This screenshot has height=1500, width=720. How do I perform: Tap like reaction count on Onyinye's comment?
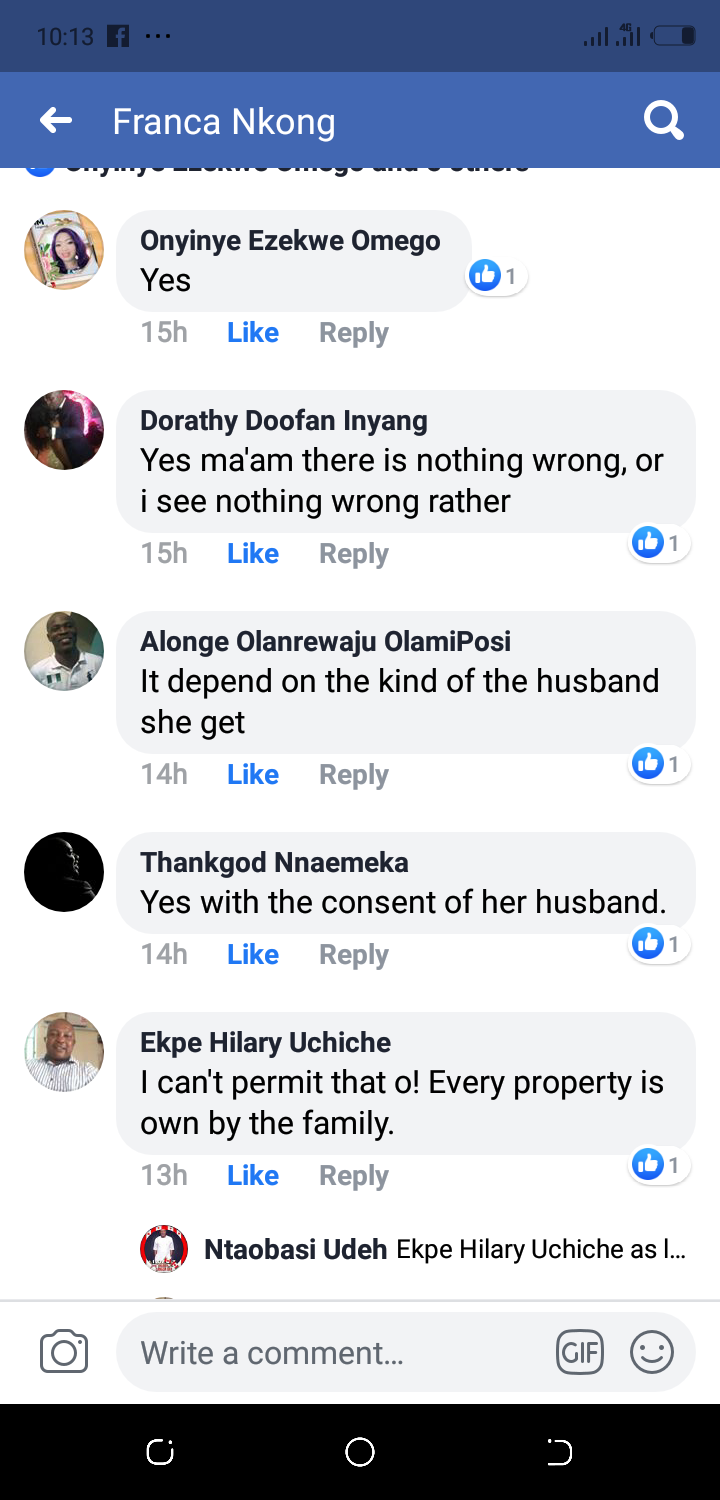497,275
